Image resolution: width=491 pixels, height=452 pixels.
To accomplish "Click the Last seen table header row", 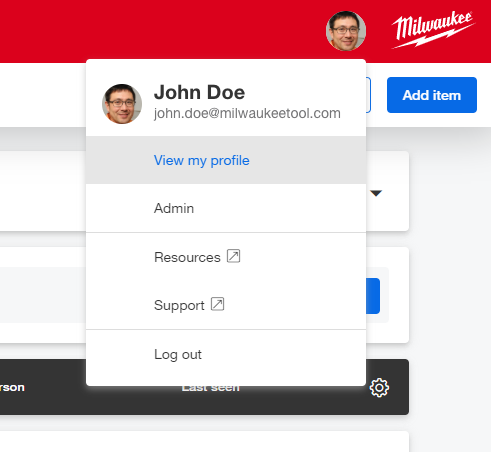I will tap(204, 387).
